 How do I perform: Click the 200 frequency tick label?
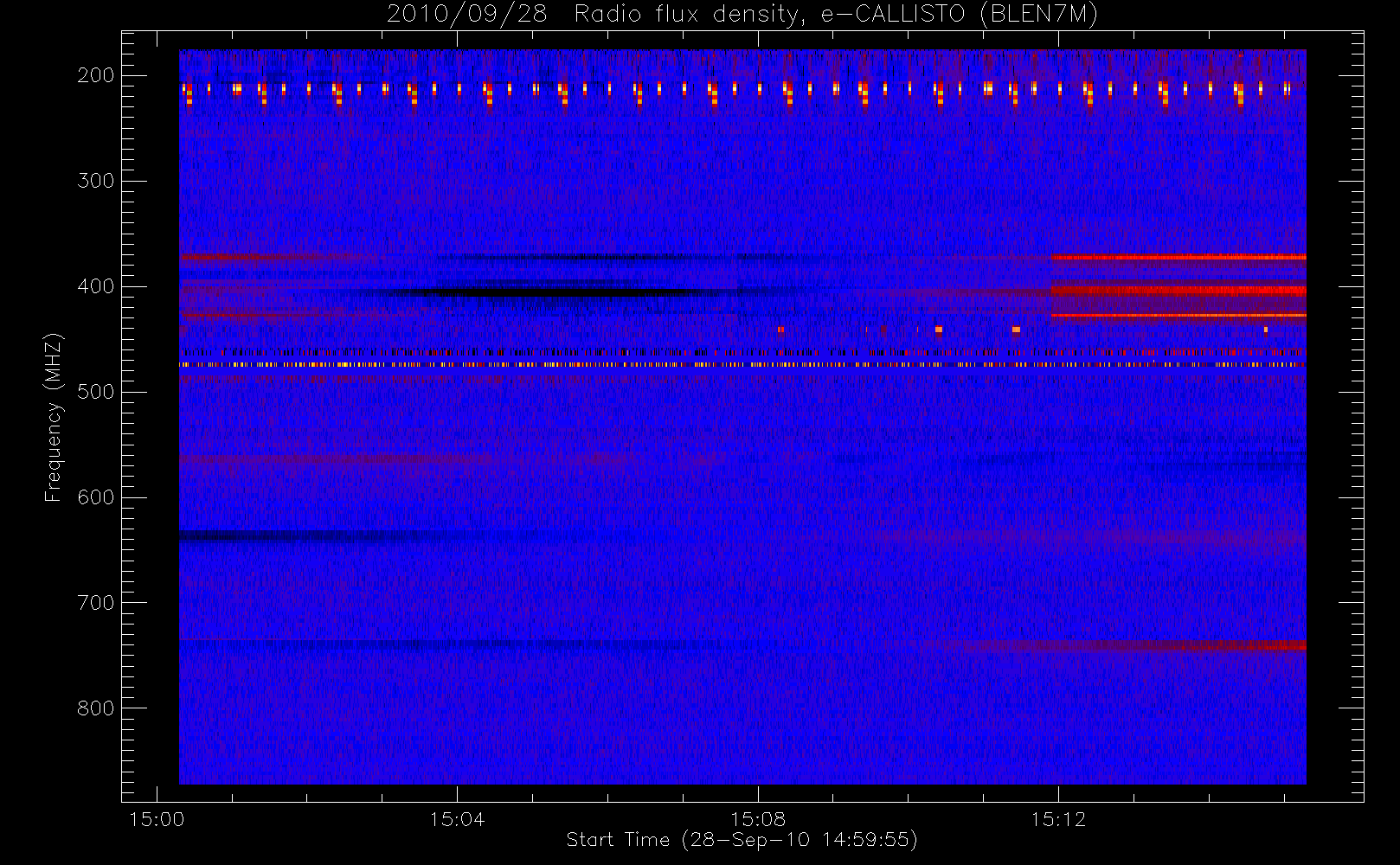point(96,75)
